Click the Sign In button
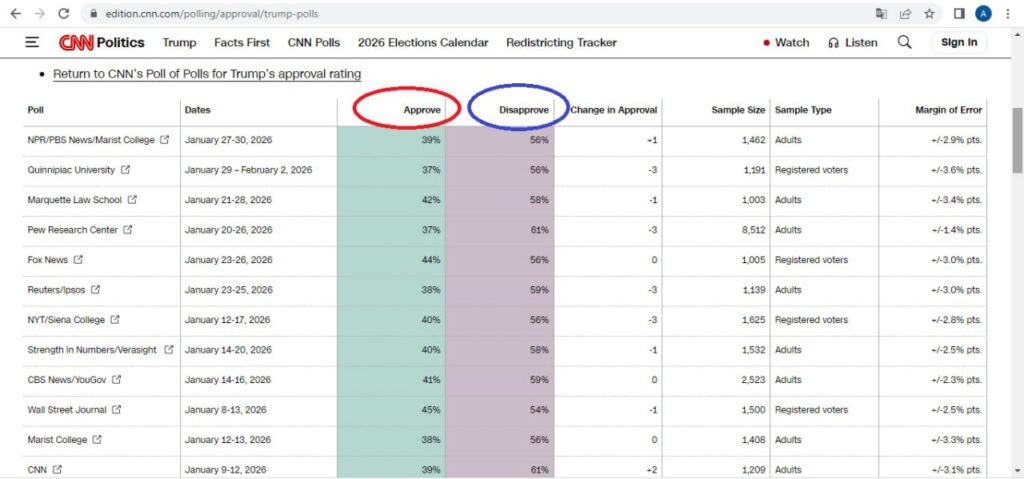Image resolution: width=1024 pixels, height=479 pixels. pyautogui.click(x=958, y=42)
